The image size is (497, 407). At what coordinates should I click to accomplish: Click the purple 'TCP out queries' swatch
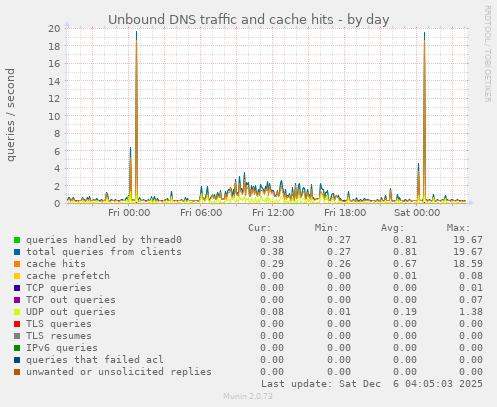click(17, 300)
